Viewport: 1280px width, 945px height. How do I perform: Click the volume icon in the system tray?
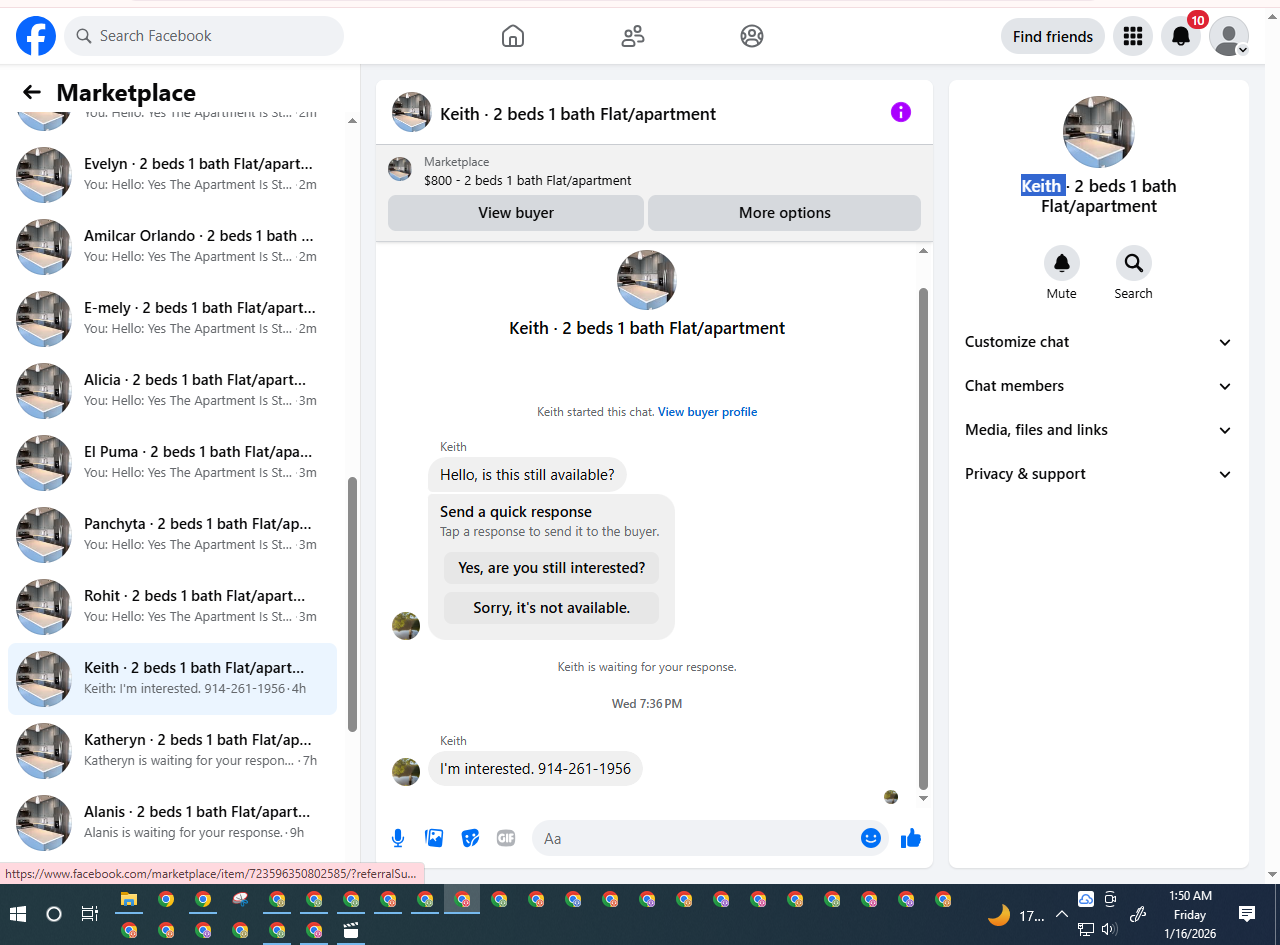point(1109,929)
